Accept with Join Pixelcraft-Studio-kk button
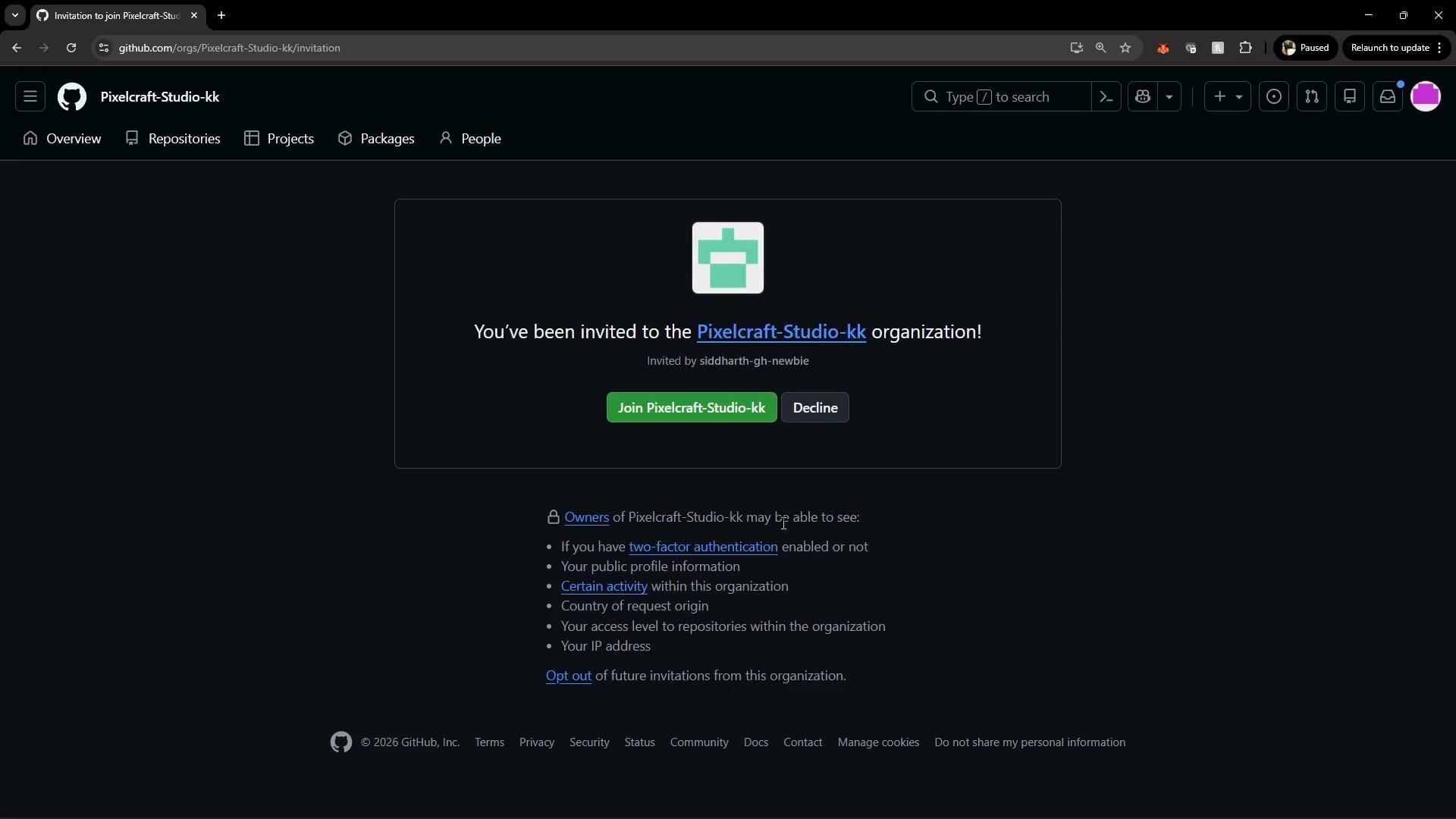The width and height of the screenshot is (1456, 819). [692, 408]
